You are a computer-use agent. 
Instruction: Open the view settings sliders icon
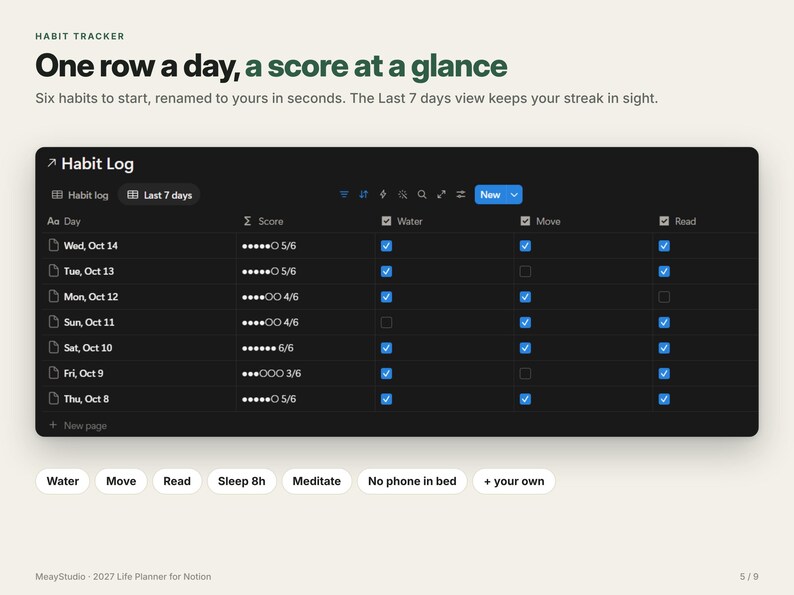pyautogui.click(x=461, y=194)
